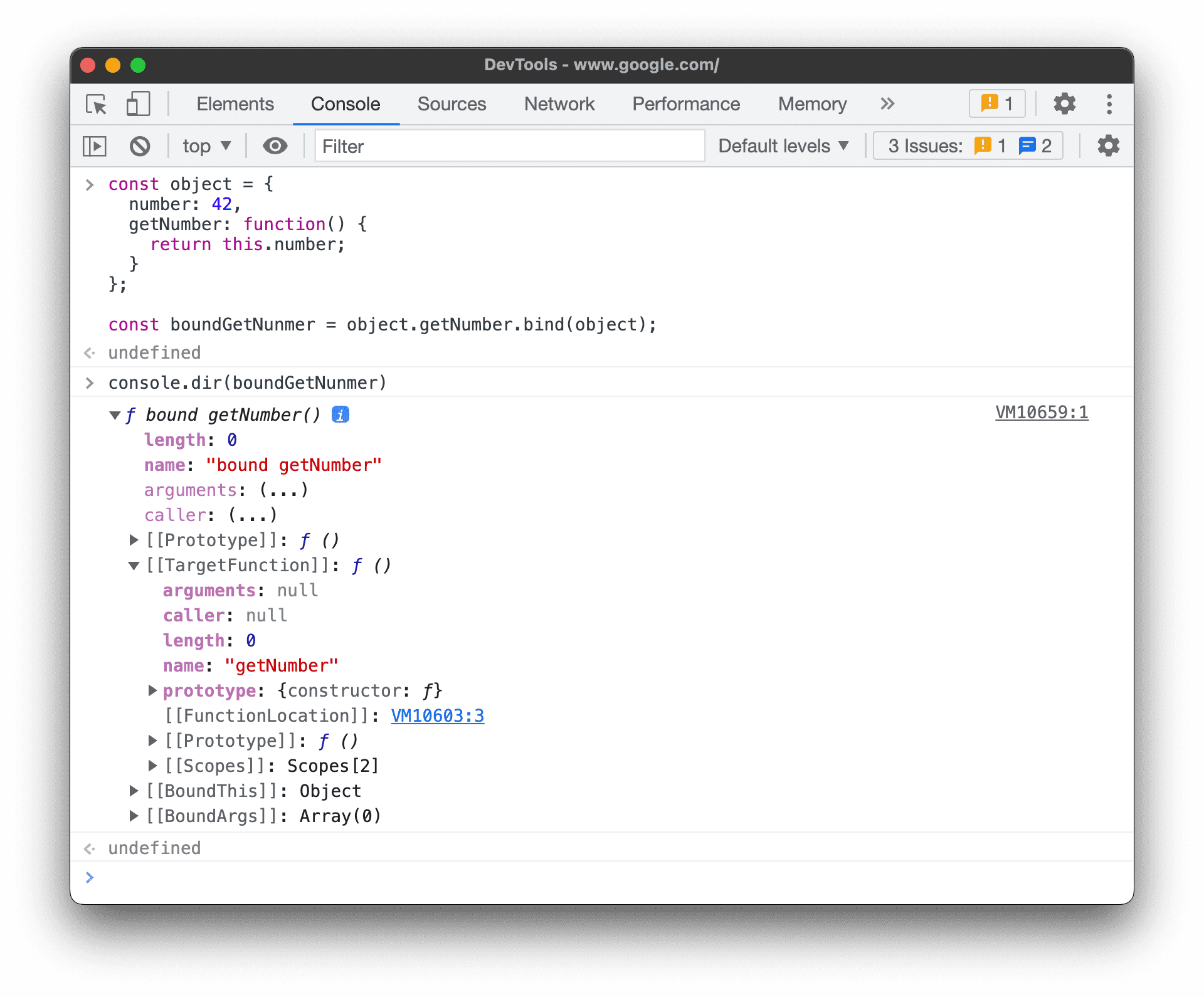1204x997 pixels.
Task: Click the device toolbar toggle icon
Action: pyautogui.click(x=137, y=104)
